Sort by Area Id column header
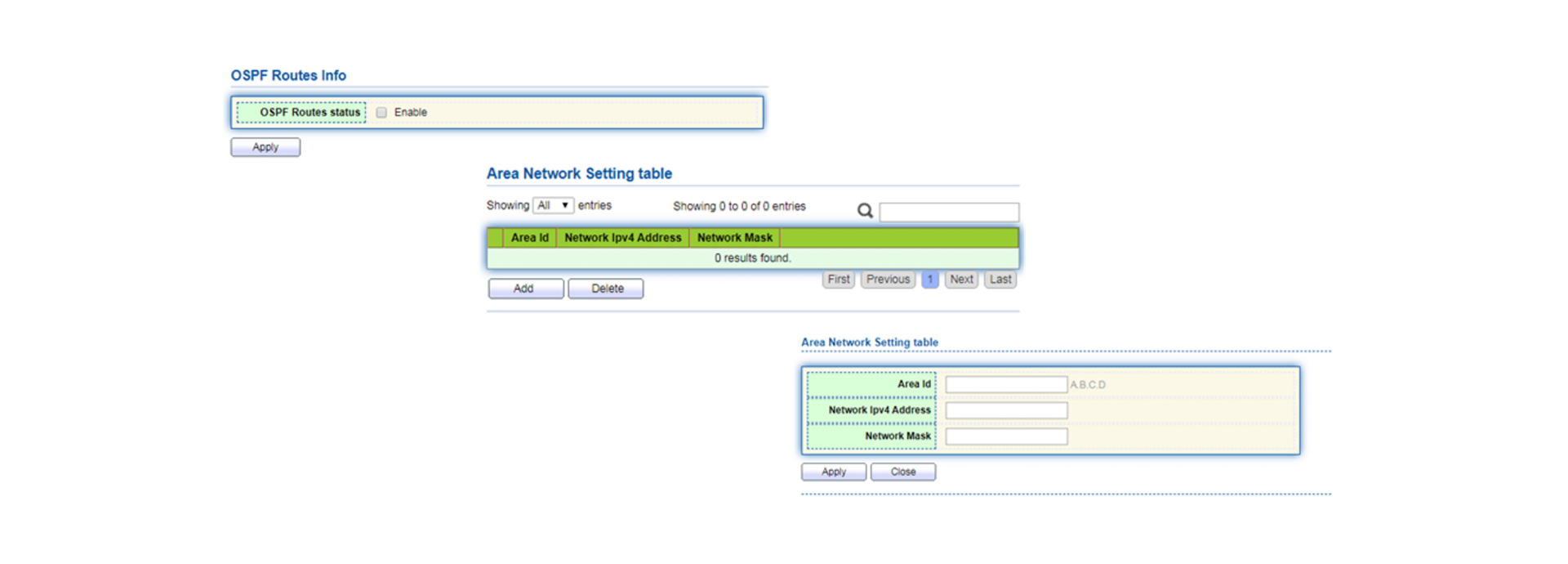Image resolution: width=1568 pixels, height=564 pixels. [529, 238]
